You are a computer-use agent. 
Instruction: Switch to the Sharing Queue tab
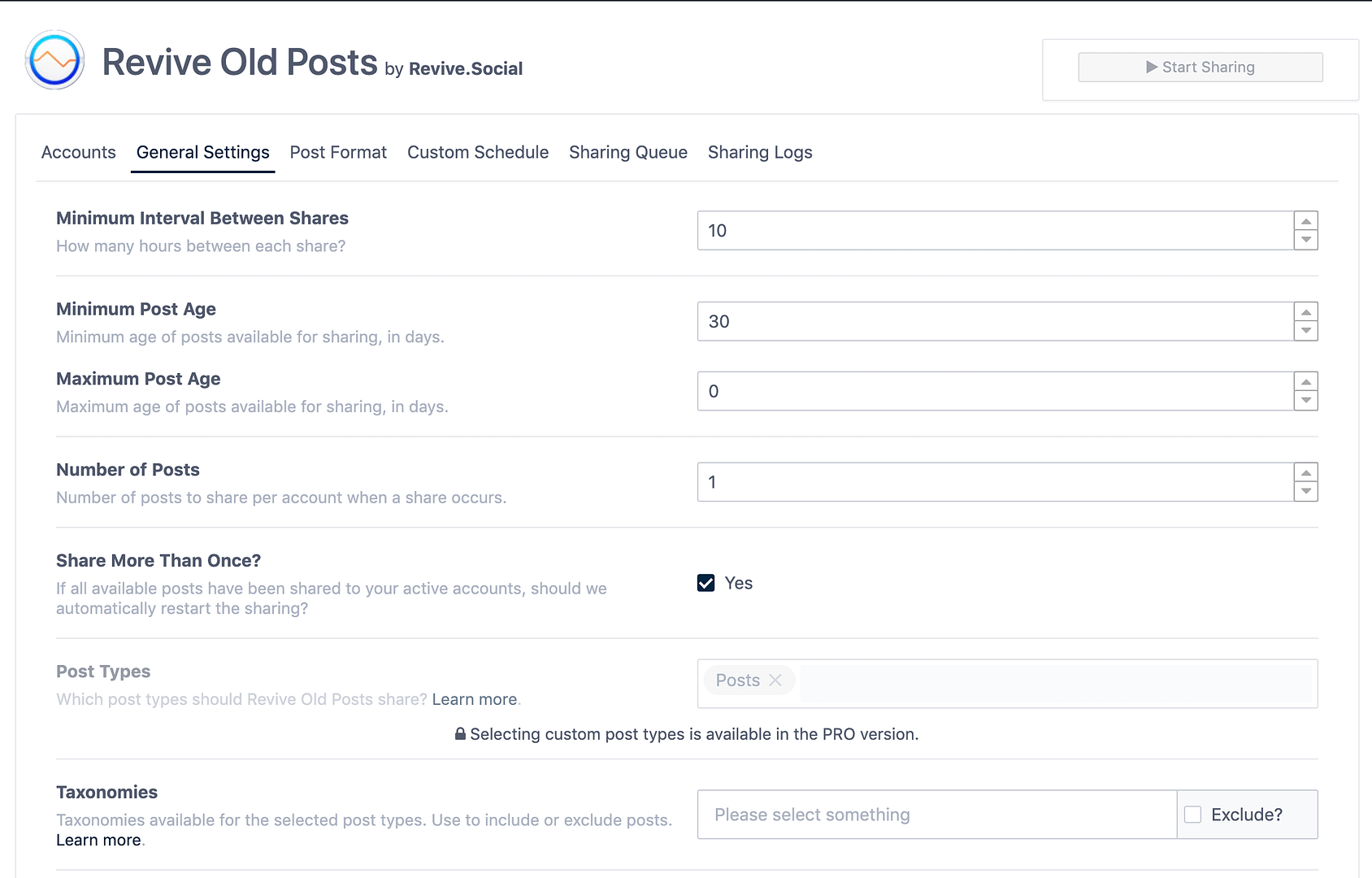(x=627, y=152)
